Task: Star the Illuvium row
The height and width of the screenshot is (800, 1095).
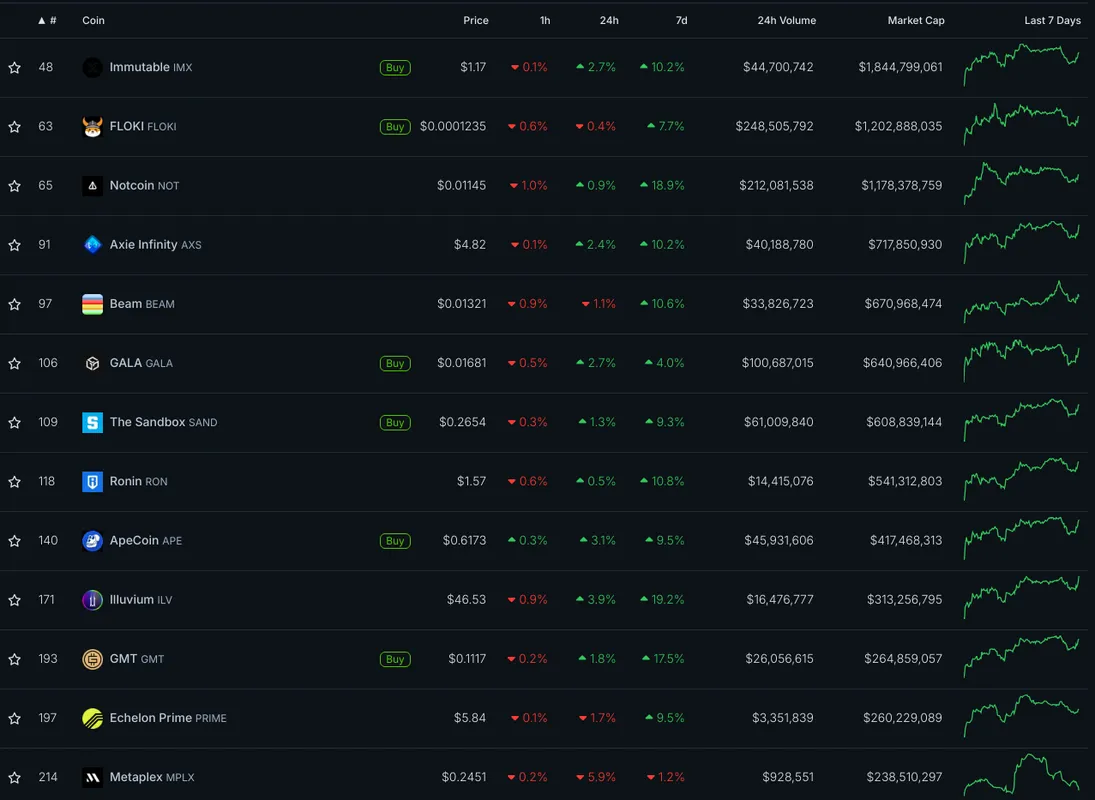Action: click(15, 600)
